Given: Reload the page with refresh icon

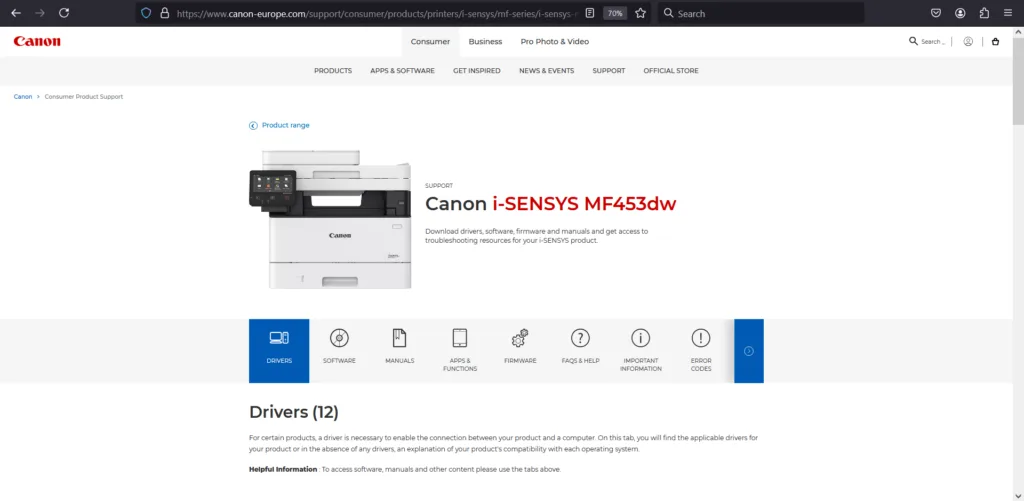Looking at the screenshot, I should point(64,13).
